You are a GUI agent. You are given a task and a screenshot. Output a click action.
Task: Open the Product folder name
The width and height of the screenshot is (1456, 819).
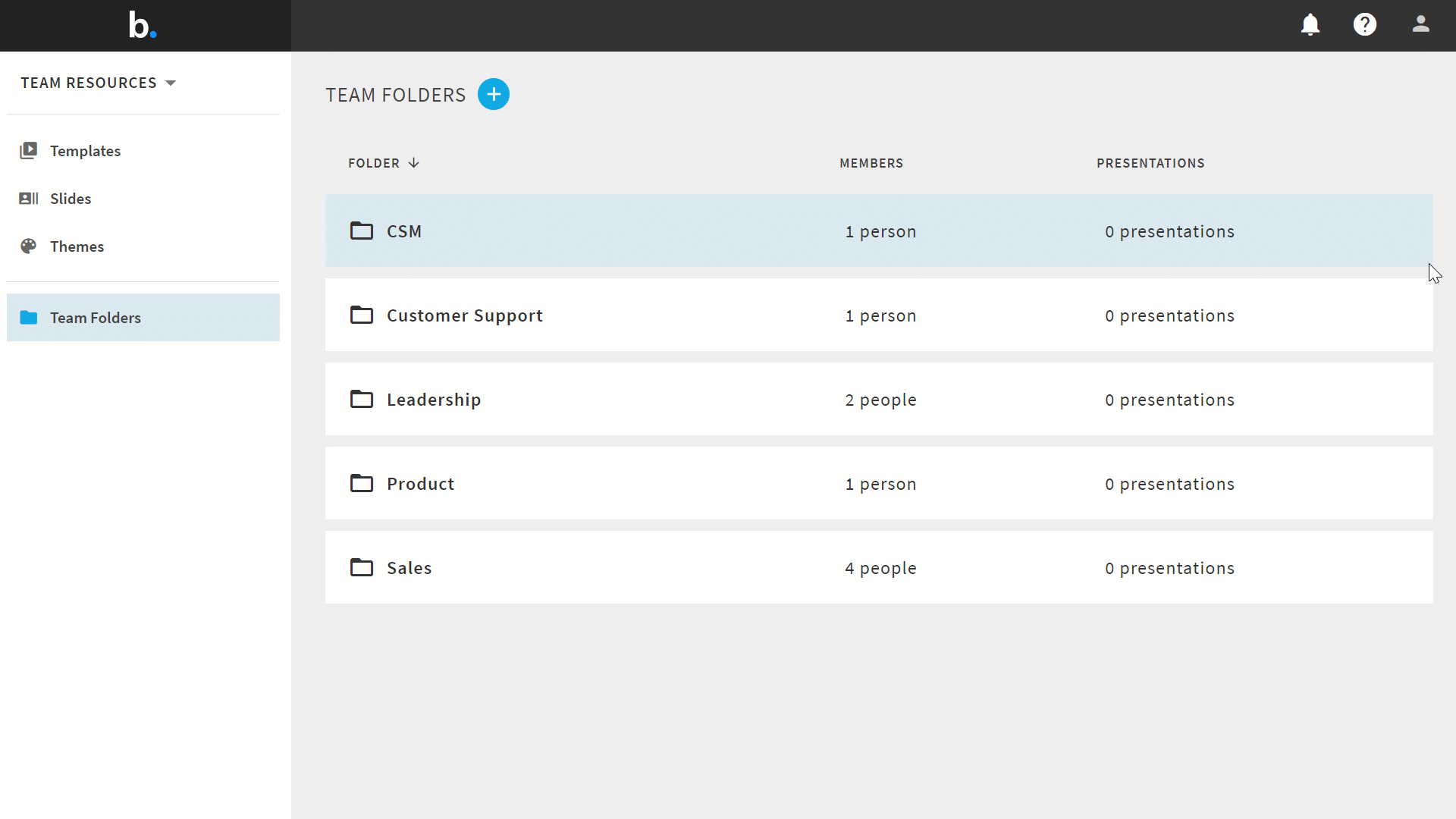click(x=421, y=484)
